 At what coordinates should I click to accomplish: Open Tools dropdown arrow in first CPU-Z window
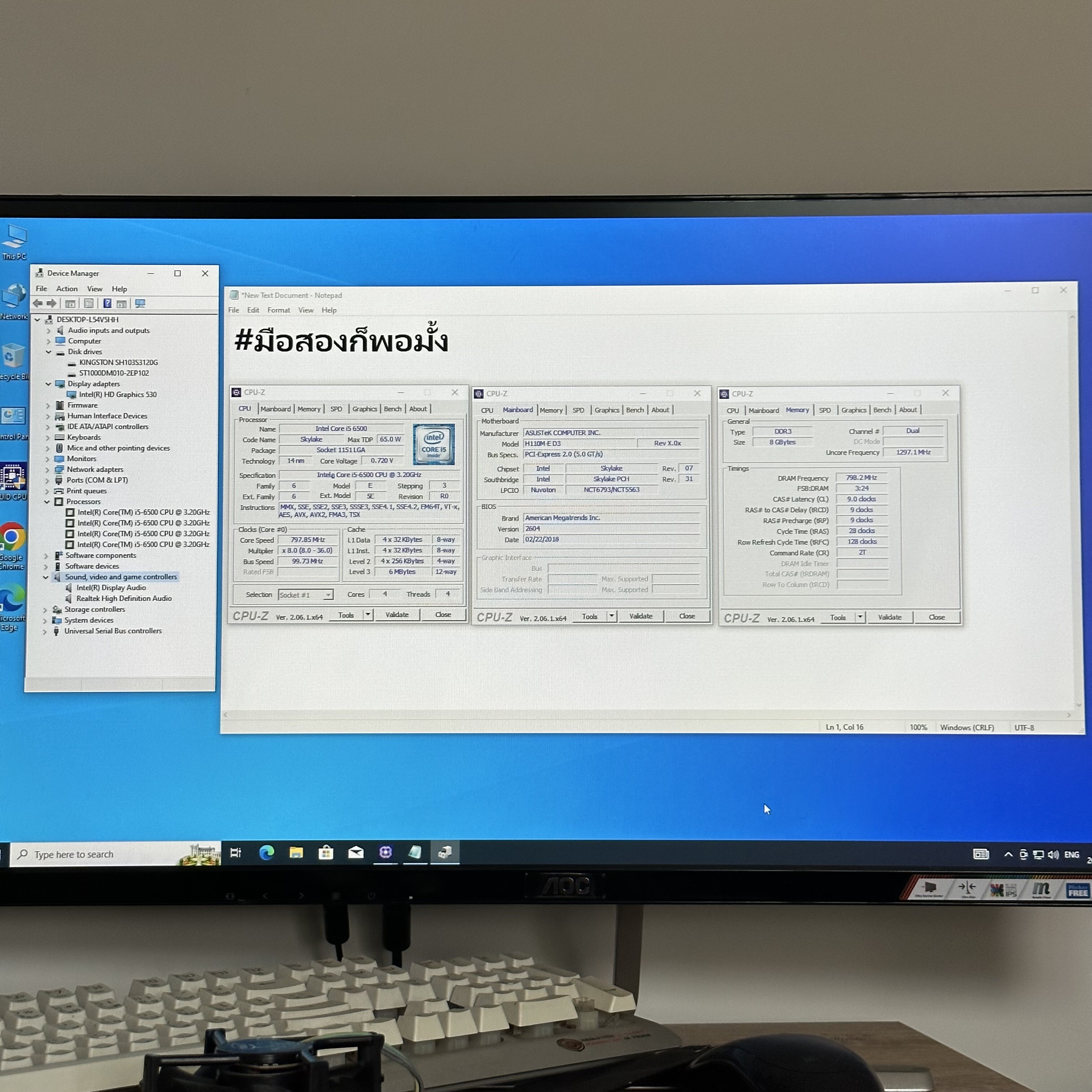point(368,614)
